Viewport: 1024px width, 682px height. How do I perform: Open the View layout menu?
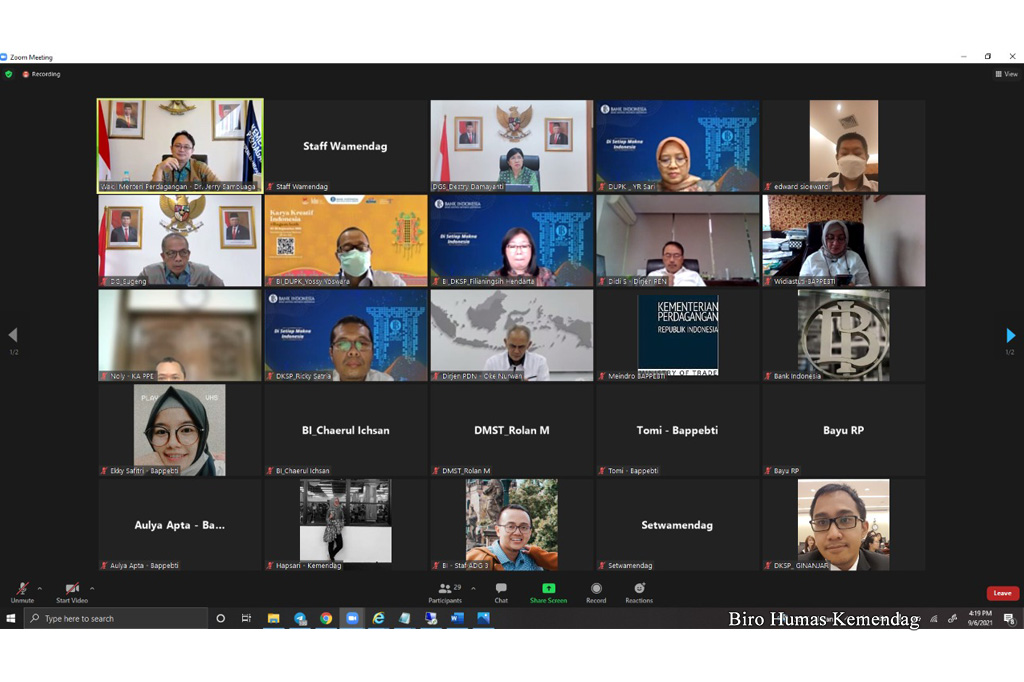pos(1006,74)
